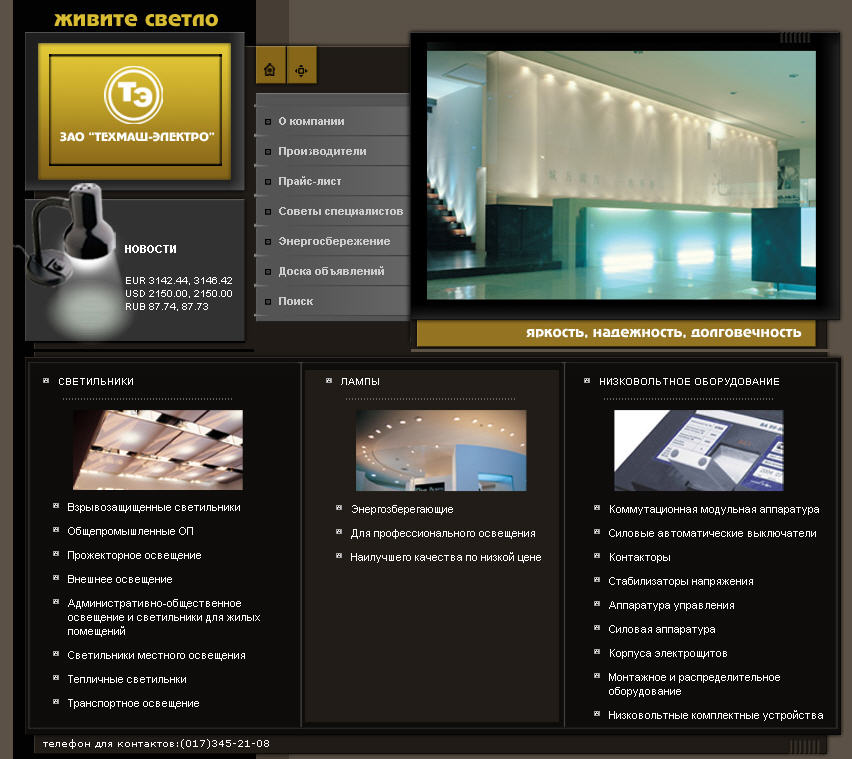Click the НОВОСТИ link
Screen dimensions: 852x759
pyautogui.click(x=150, y=249)
